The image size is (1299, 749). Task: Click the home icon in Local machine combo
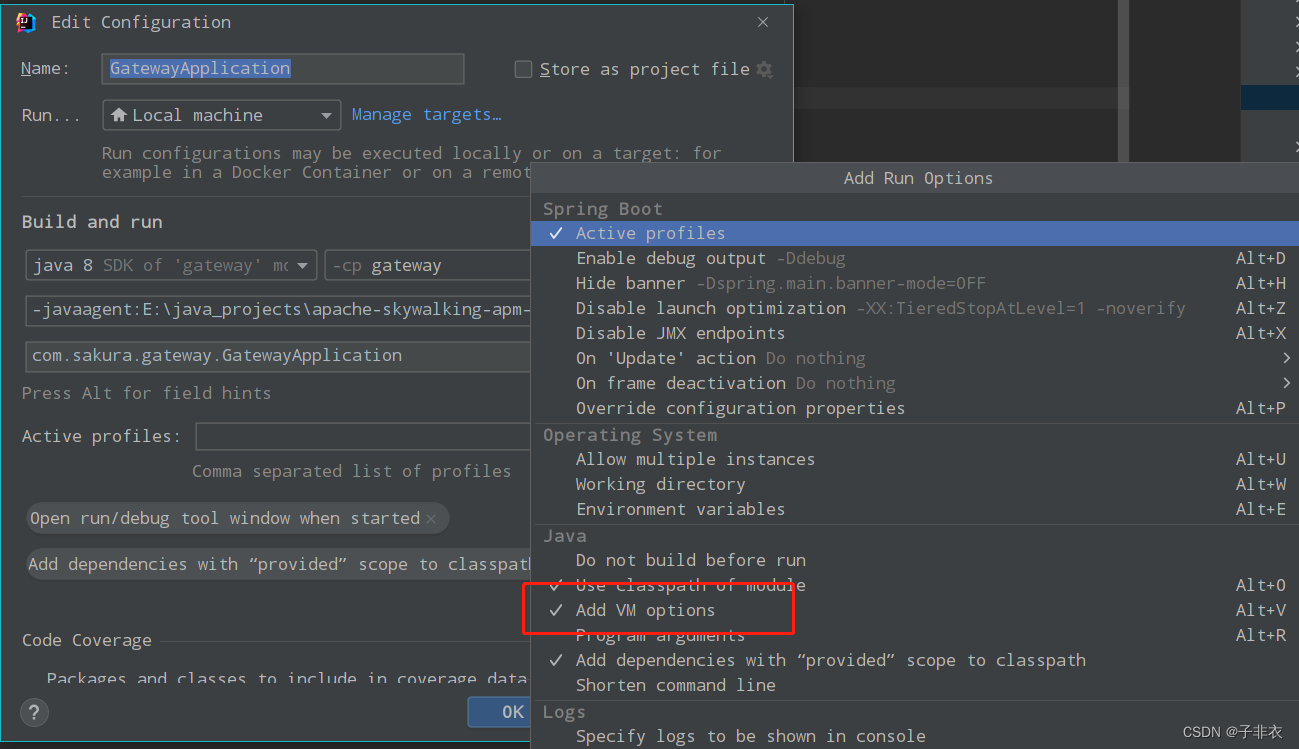click(x=119, y=115)
